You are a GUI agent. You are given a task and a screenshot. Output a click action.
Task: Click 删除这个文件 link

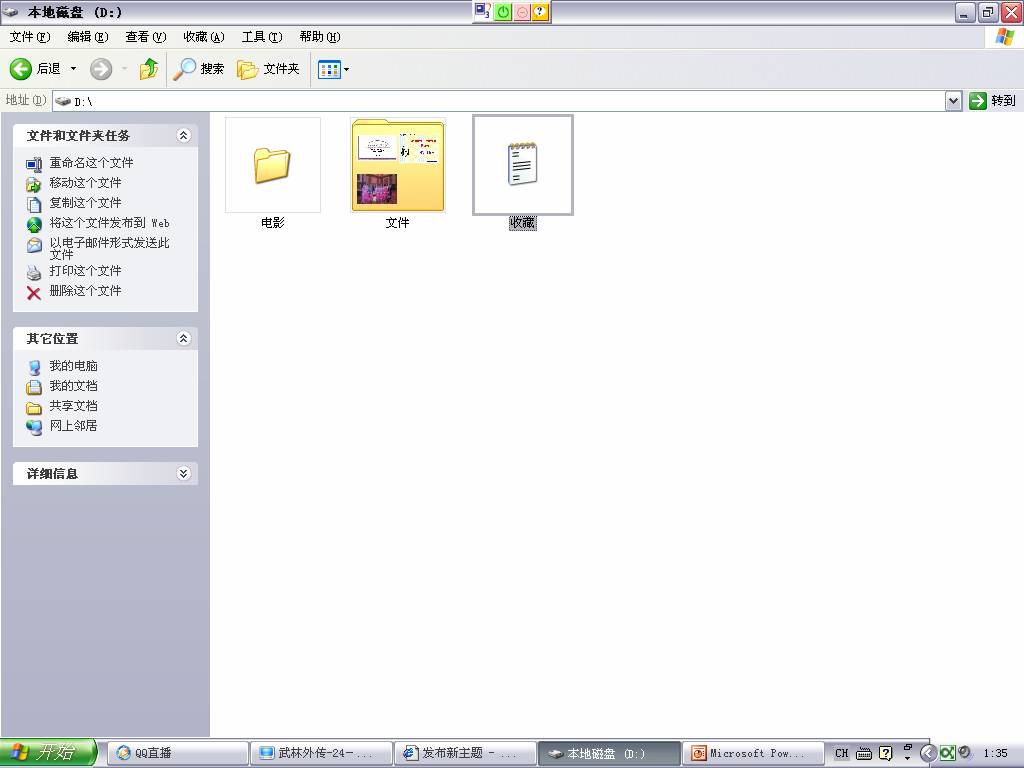86,291
